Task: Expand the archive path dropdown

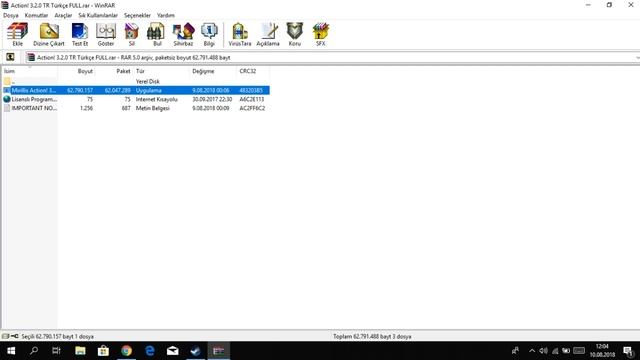Action: (x=637, y=58)
